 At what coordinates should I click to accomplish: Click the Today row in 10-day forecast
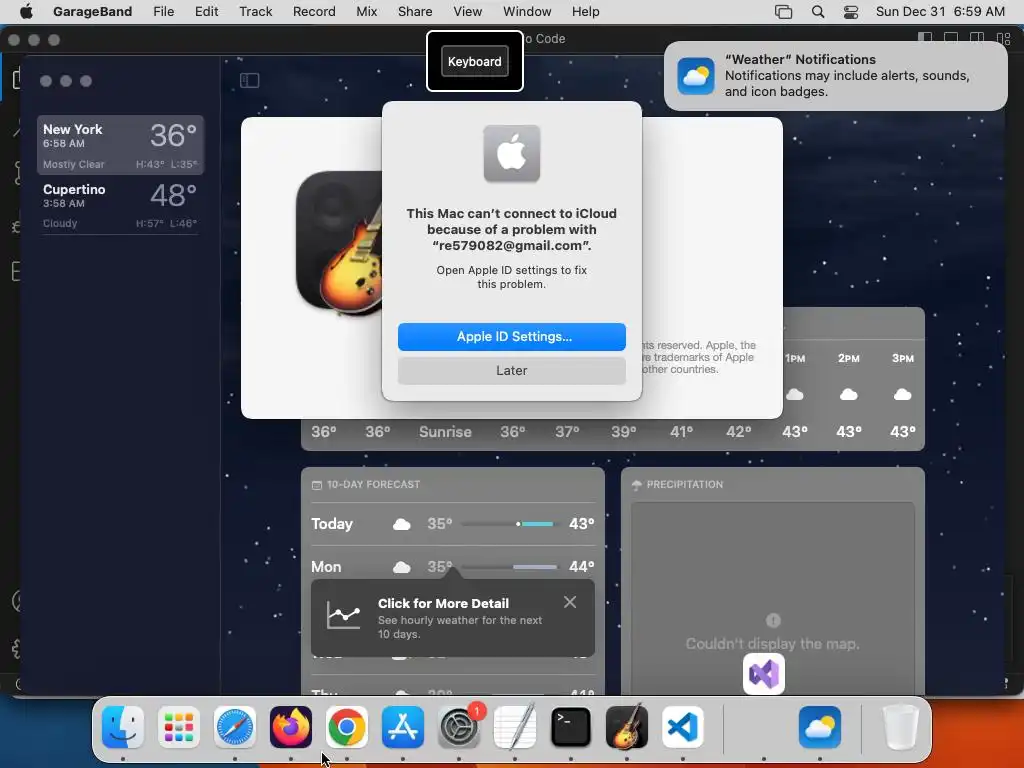pos(453,524)
